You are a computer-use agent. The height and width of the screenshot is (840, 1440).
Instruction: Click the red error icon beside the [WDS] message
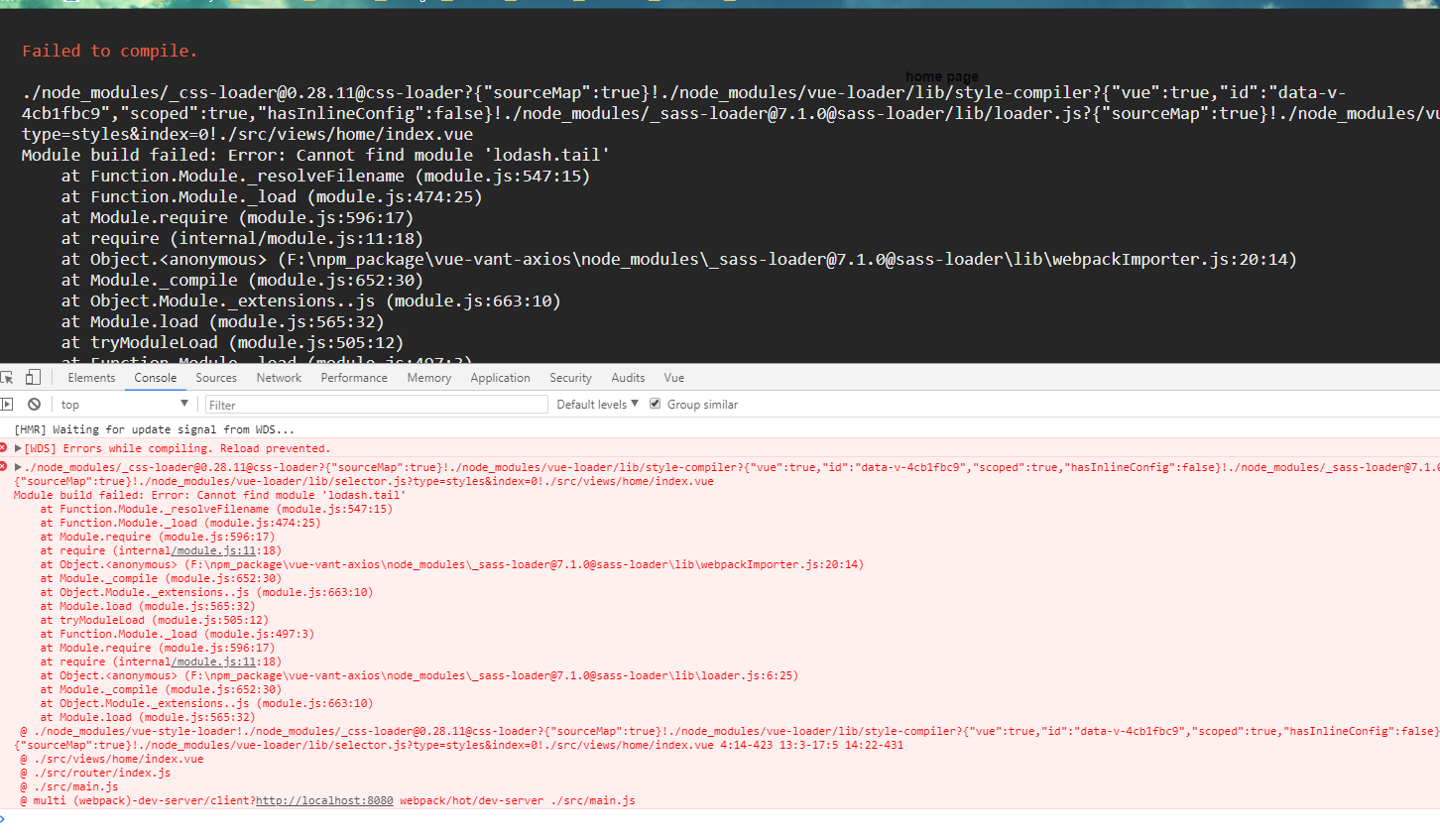click(4, 448)
